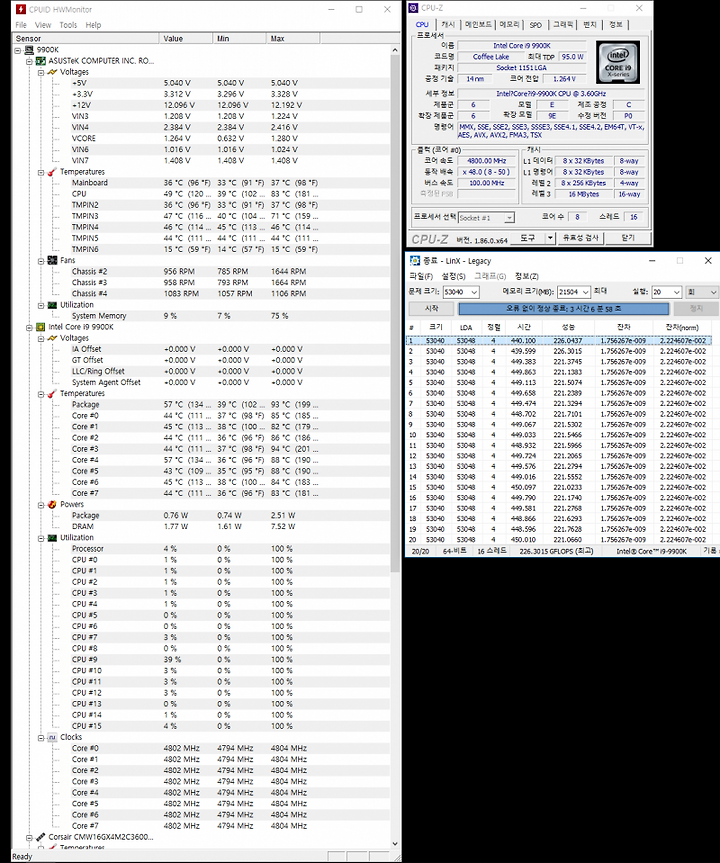Click the Voltages icon under ASUSTeK board

point(52,72)
